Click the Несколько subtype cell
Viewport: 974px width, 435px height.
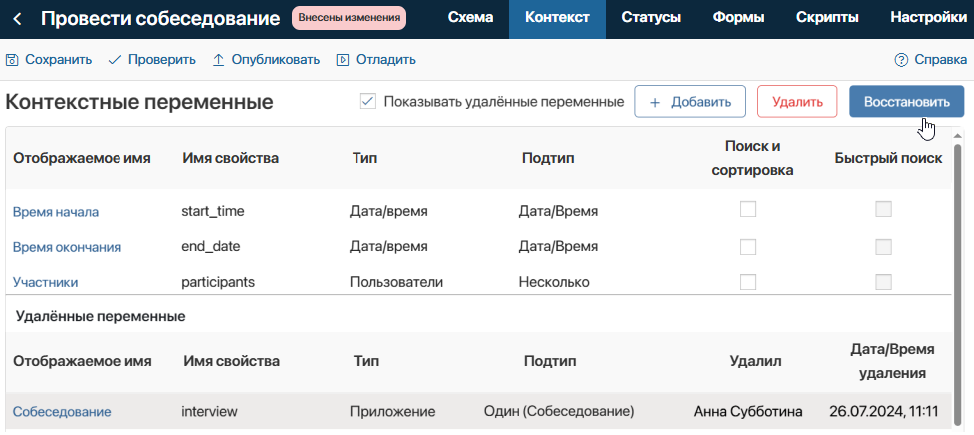(x=554, y=283)
